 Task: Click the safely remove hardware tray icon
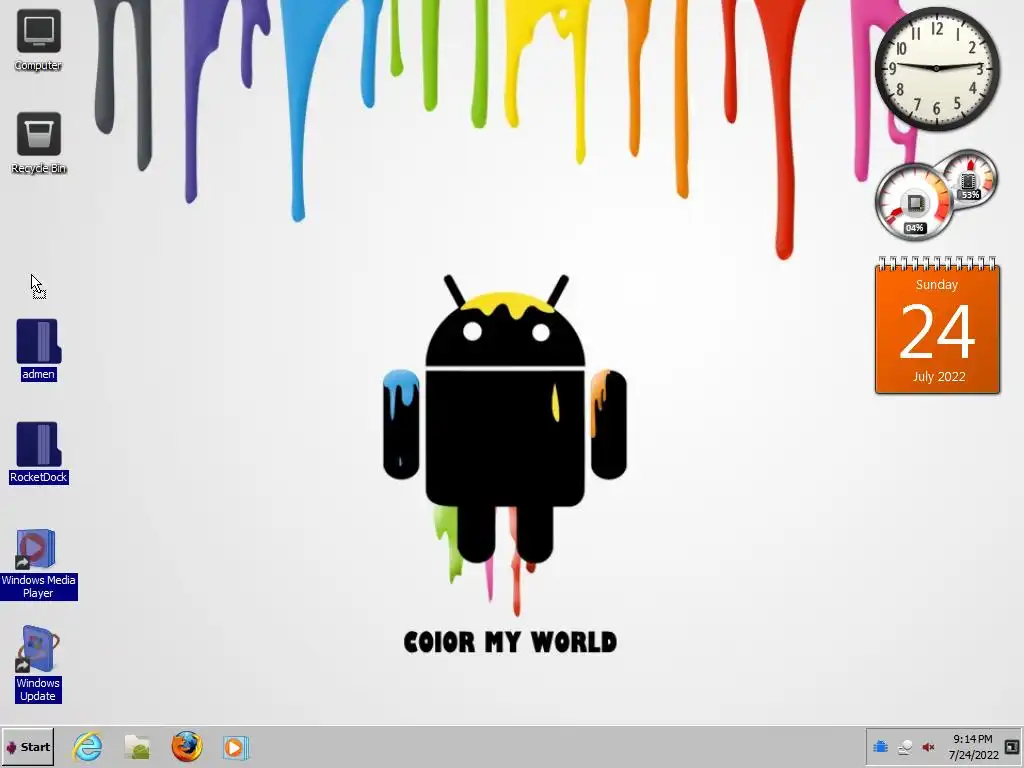click(x=904, y=747)
